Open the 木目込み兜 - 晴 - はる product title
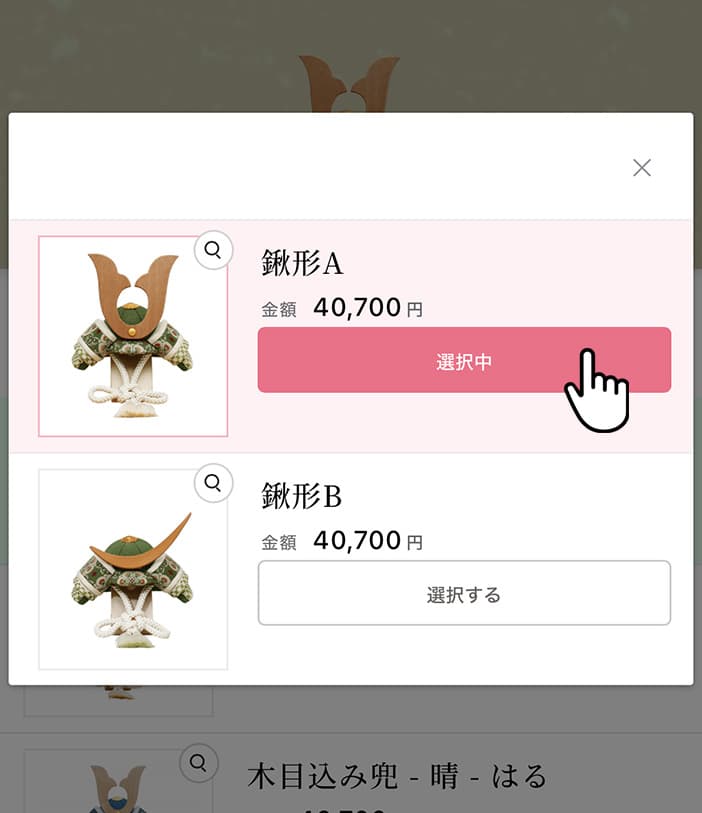The width and height of the screenshot is (702, 813). 397,776
